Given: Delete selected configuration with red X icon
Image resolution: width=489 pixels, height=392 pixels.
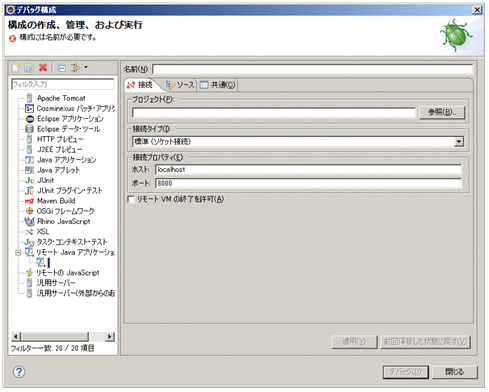Looking at the screenshot, I should 43,68.
